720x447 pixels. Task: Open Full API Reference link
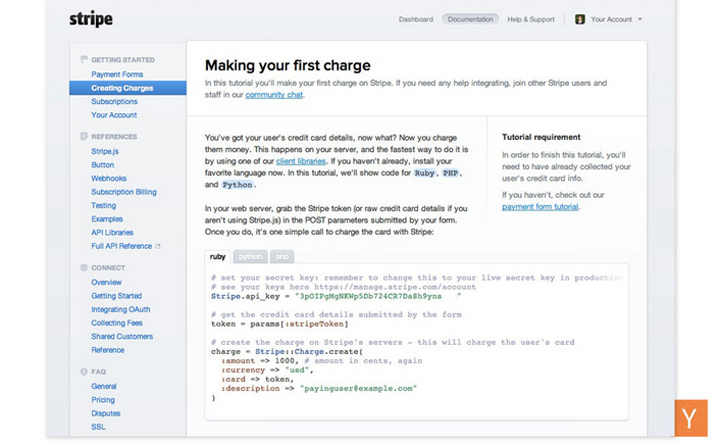121,246
